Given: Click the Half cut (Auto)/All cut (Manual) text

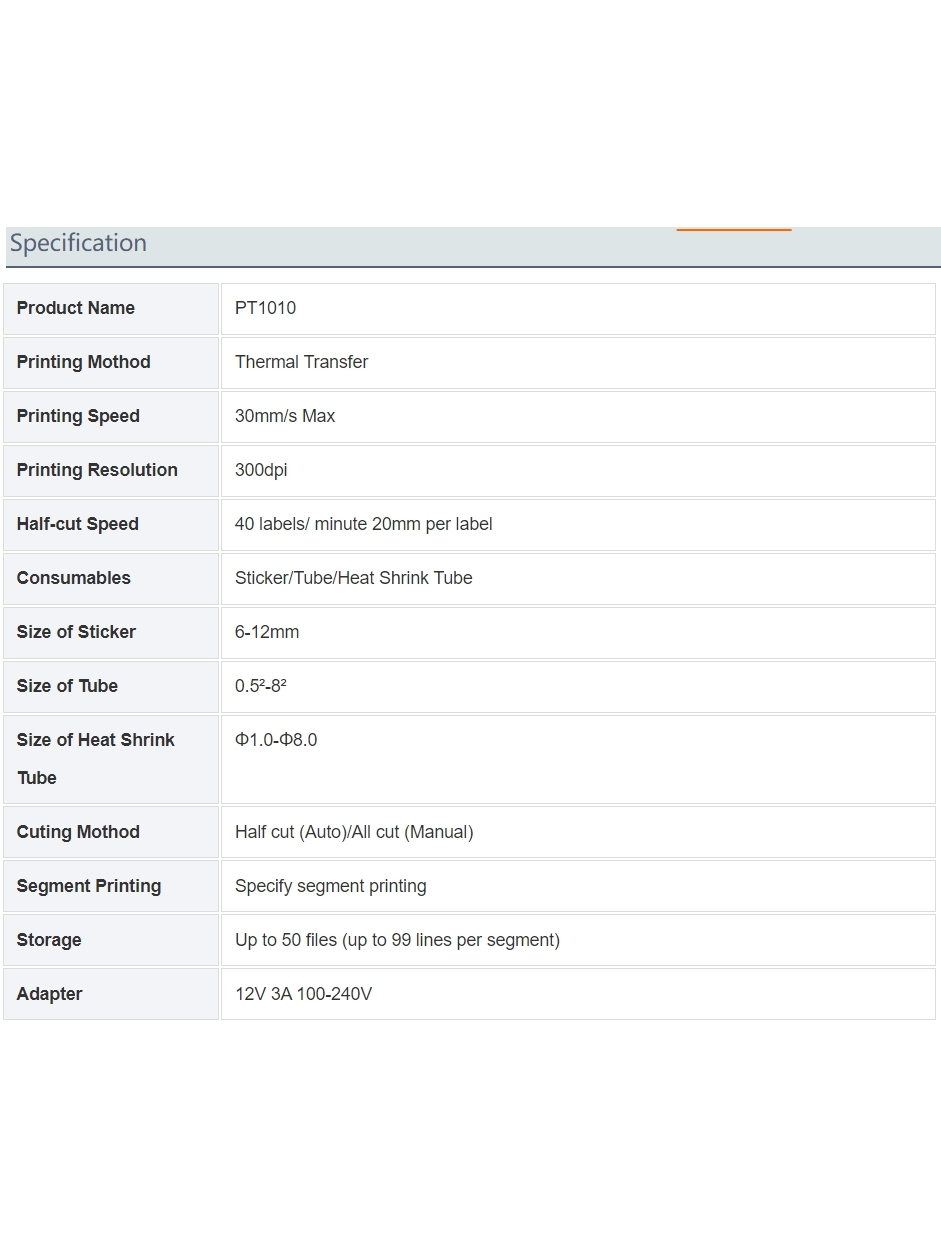Looking at the screenshot, I should tap(354, 832).
